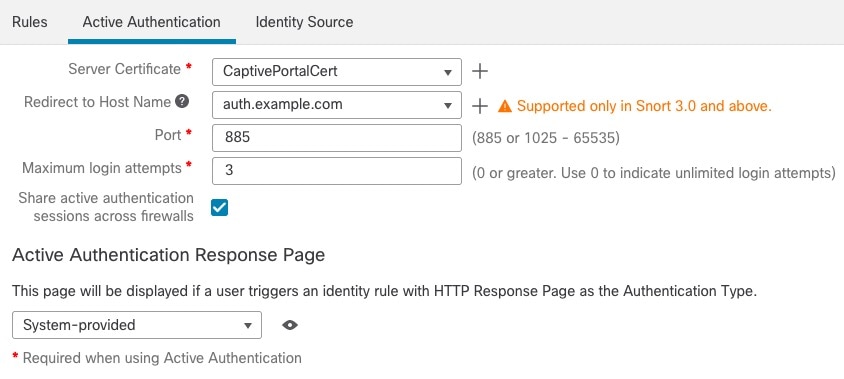The height and width of the screenshot is (379, 844).
Task: Click the CaptivePortalCert text in certificate combo box
Action: pos(280,72)
